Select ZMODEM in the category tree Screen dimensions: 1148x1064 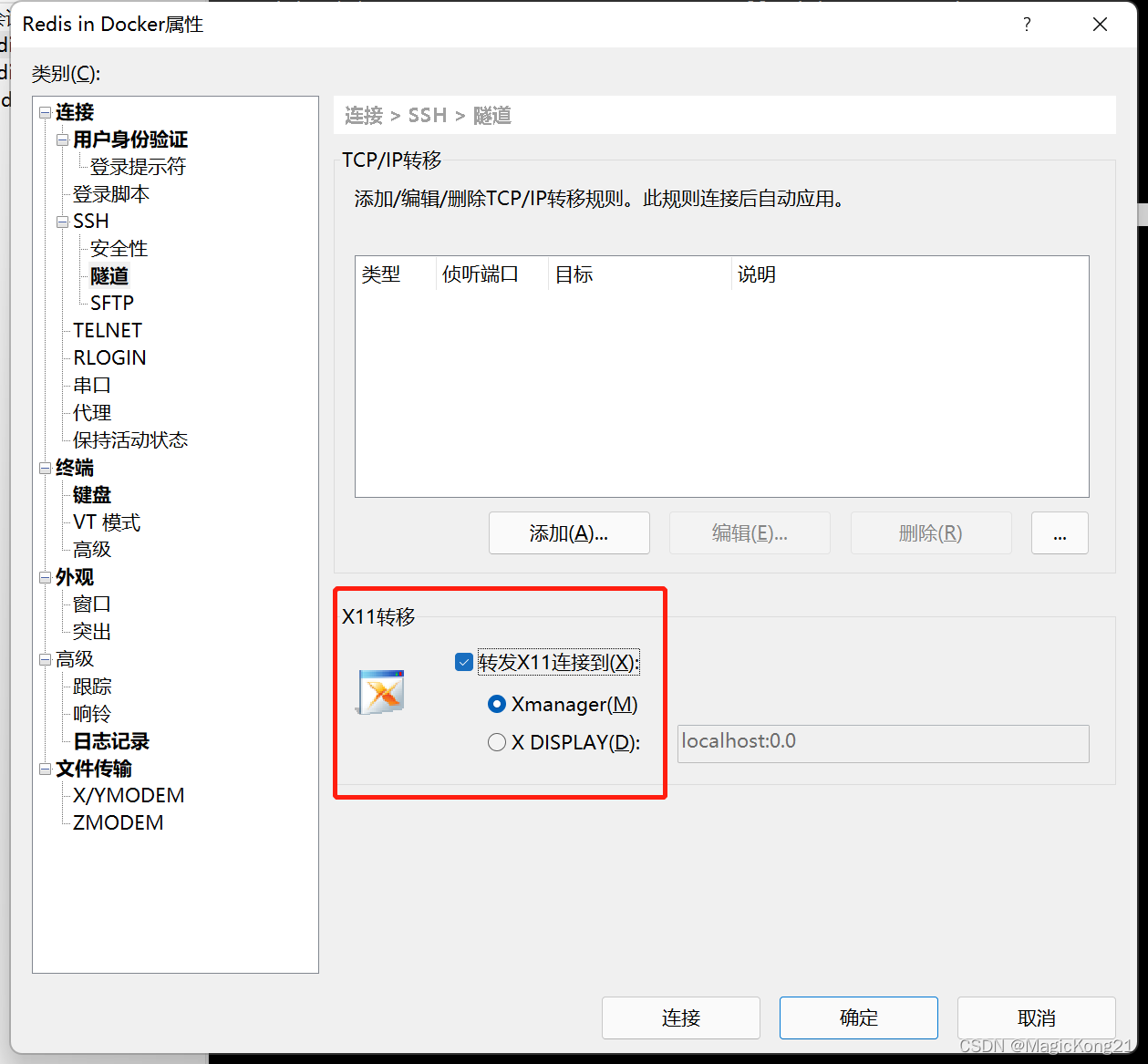[x=119, y=822]
